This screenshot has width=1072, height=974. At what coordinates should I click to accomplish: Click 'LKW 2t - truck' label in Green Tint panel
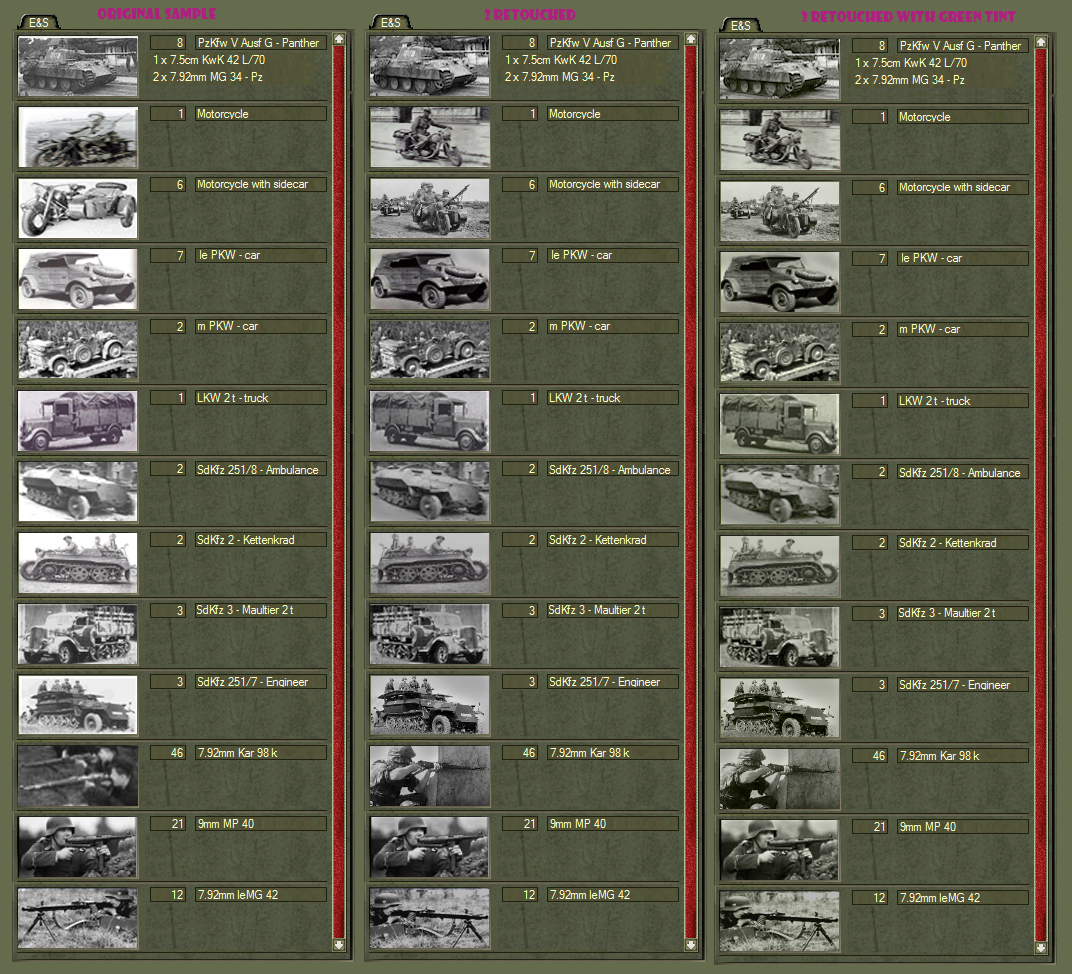pyautogui.click(x=963, y=401)
